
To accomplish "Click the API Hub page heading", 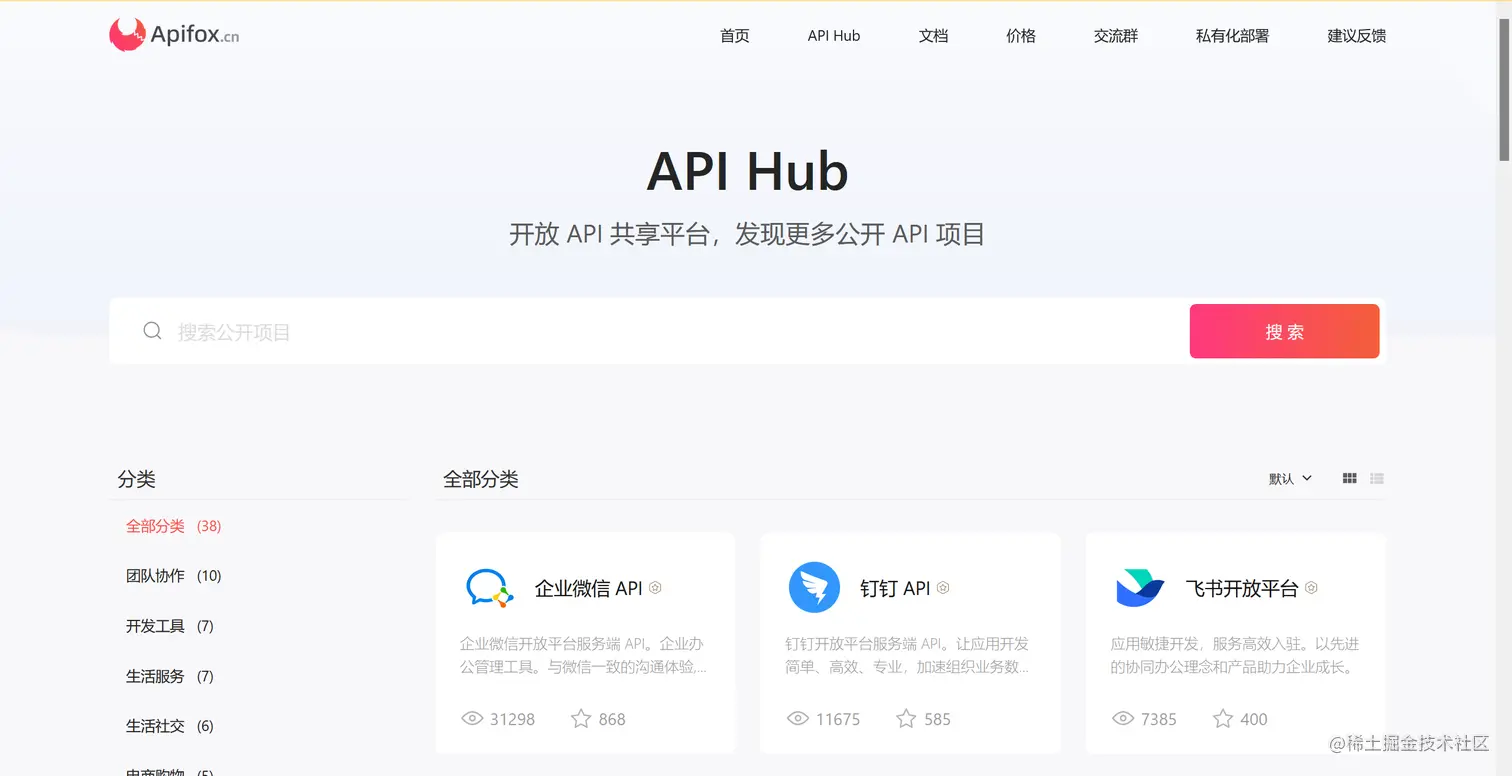I will click(x=747, y=171).
